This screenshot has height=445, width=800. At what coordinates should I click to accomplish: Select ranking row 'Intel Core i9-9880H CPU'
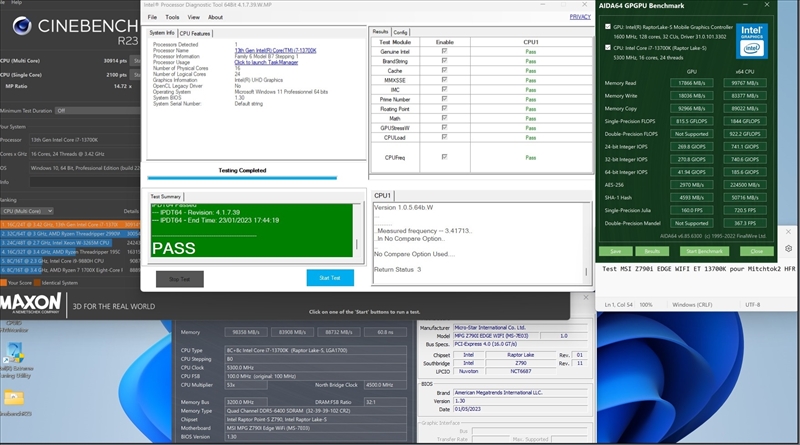tap(70, 261)
